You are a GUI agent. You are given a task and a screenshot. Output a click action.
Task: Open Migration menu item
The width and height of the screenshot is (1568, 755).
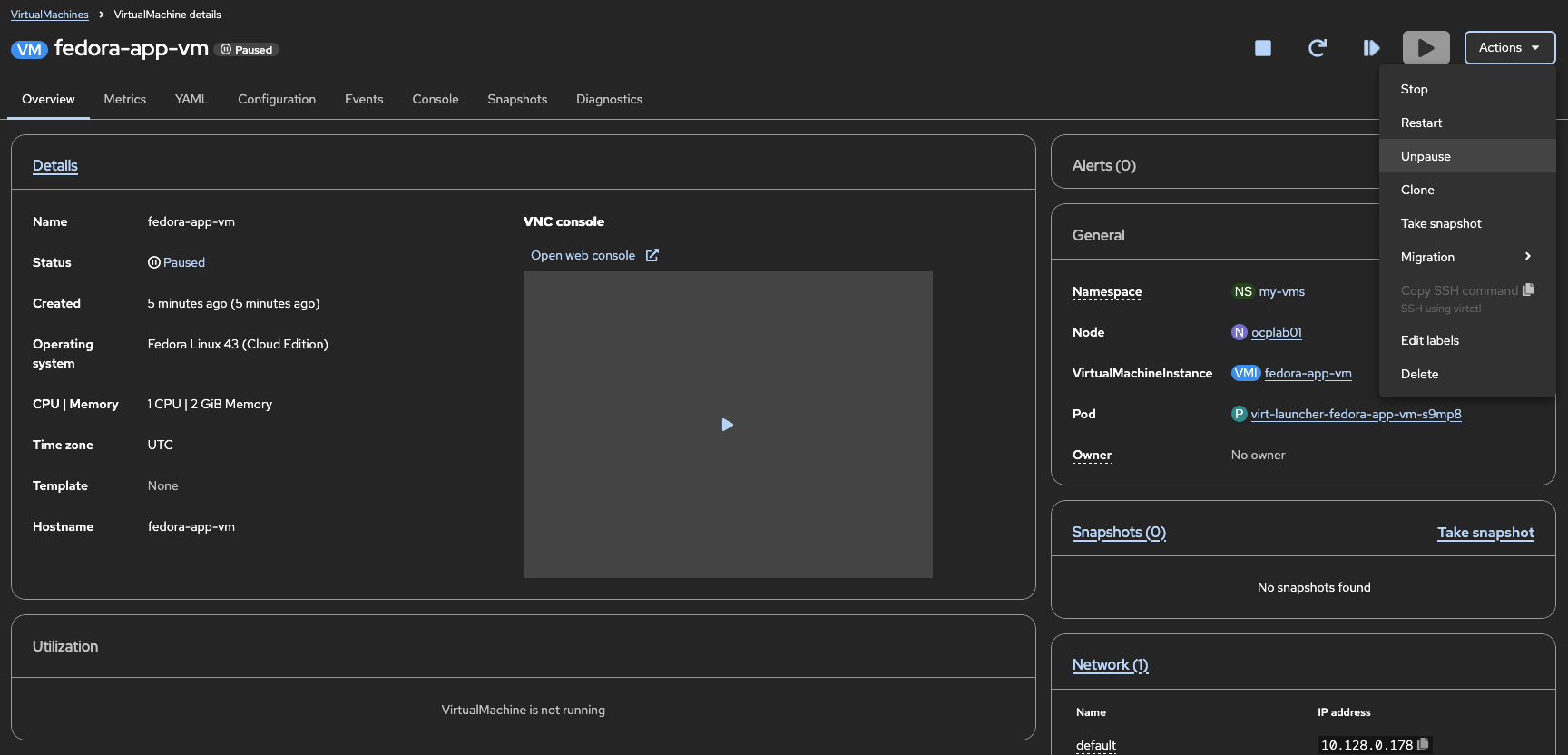coord(1467,257)
